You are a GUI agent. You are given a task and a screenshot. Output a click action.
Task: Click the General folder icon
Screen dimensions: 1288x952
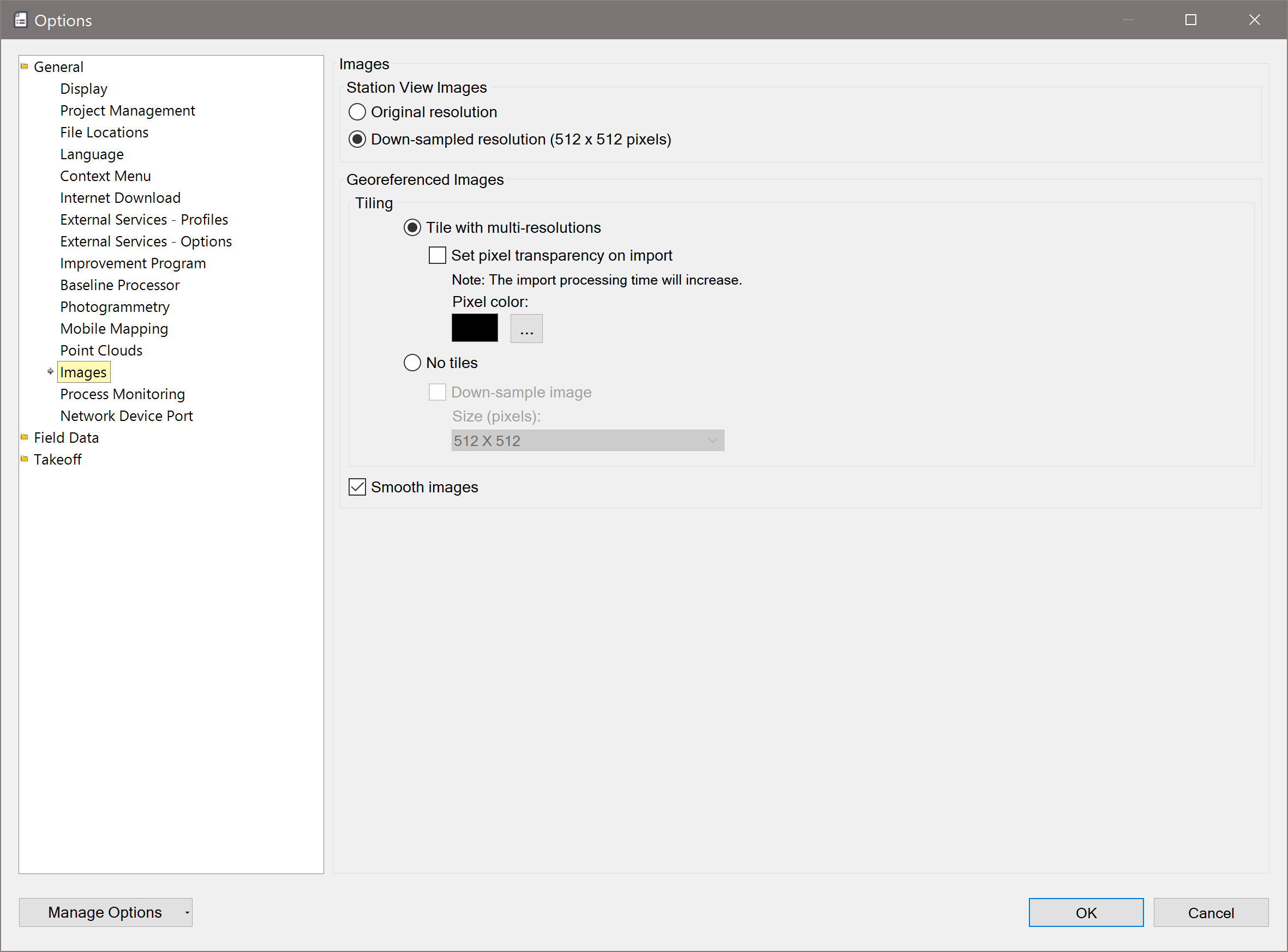(24, 67)
